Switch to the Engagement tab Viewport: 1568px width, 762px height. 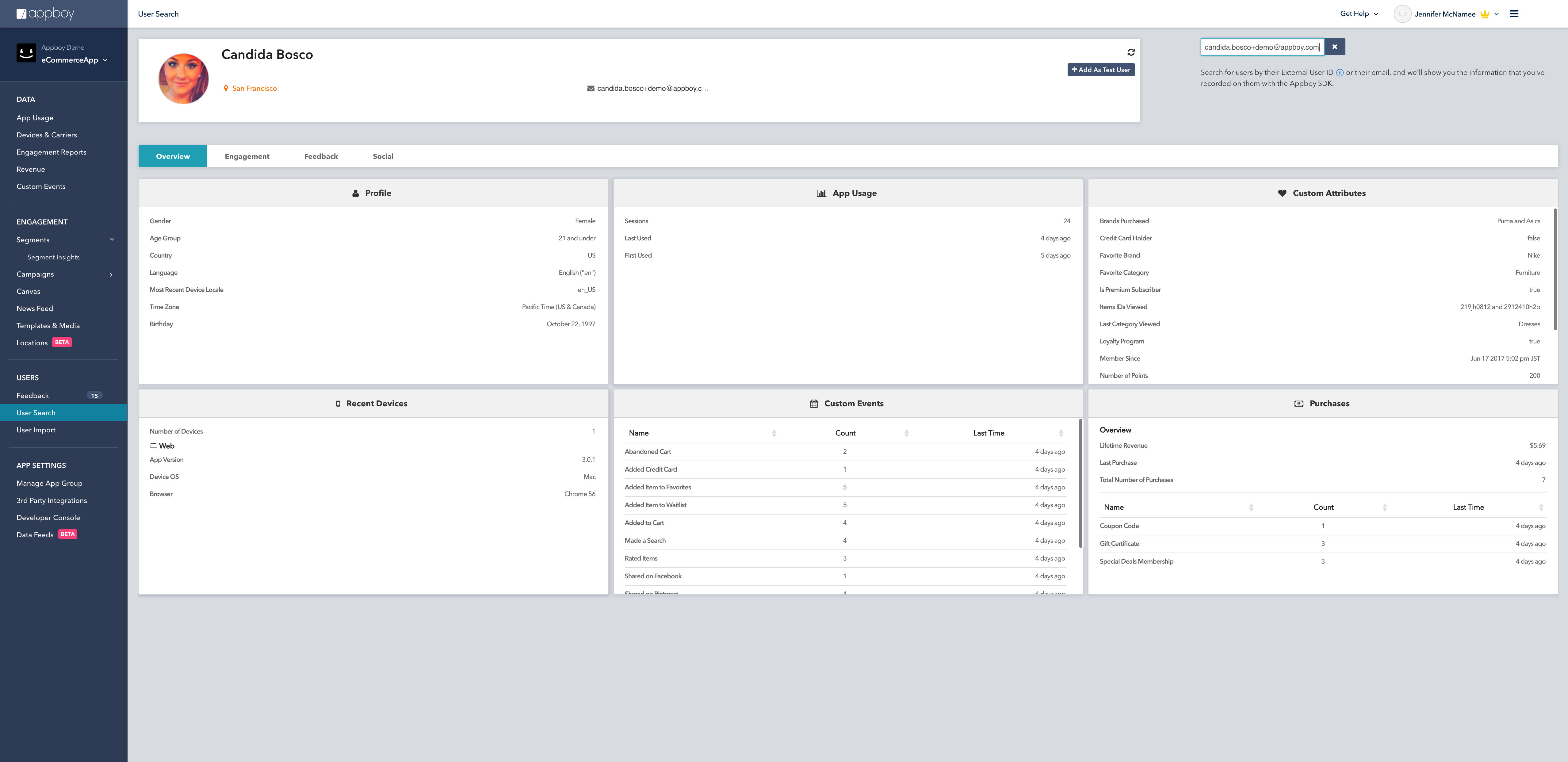[247, 156]
